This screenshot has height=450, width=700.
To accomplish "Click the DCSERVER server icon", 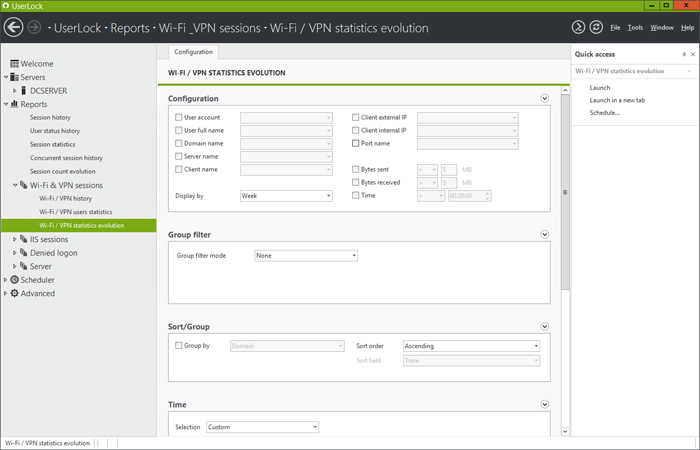I will (x=24, y=91).
